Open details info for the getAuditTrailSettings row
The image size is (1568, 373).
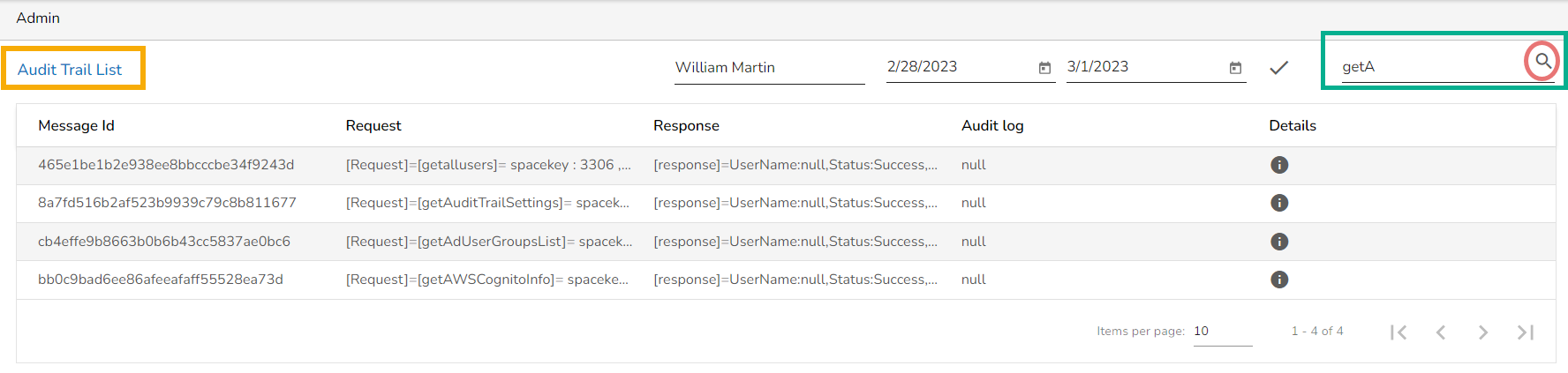click(x=1278, y=203)
